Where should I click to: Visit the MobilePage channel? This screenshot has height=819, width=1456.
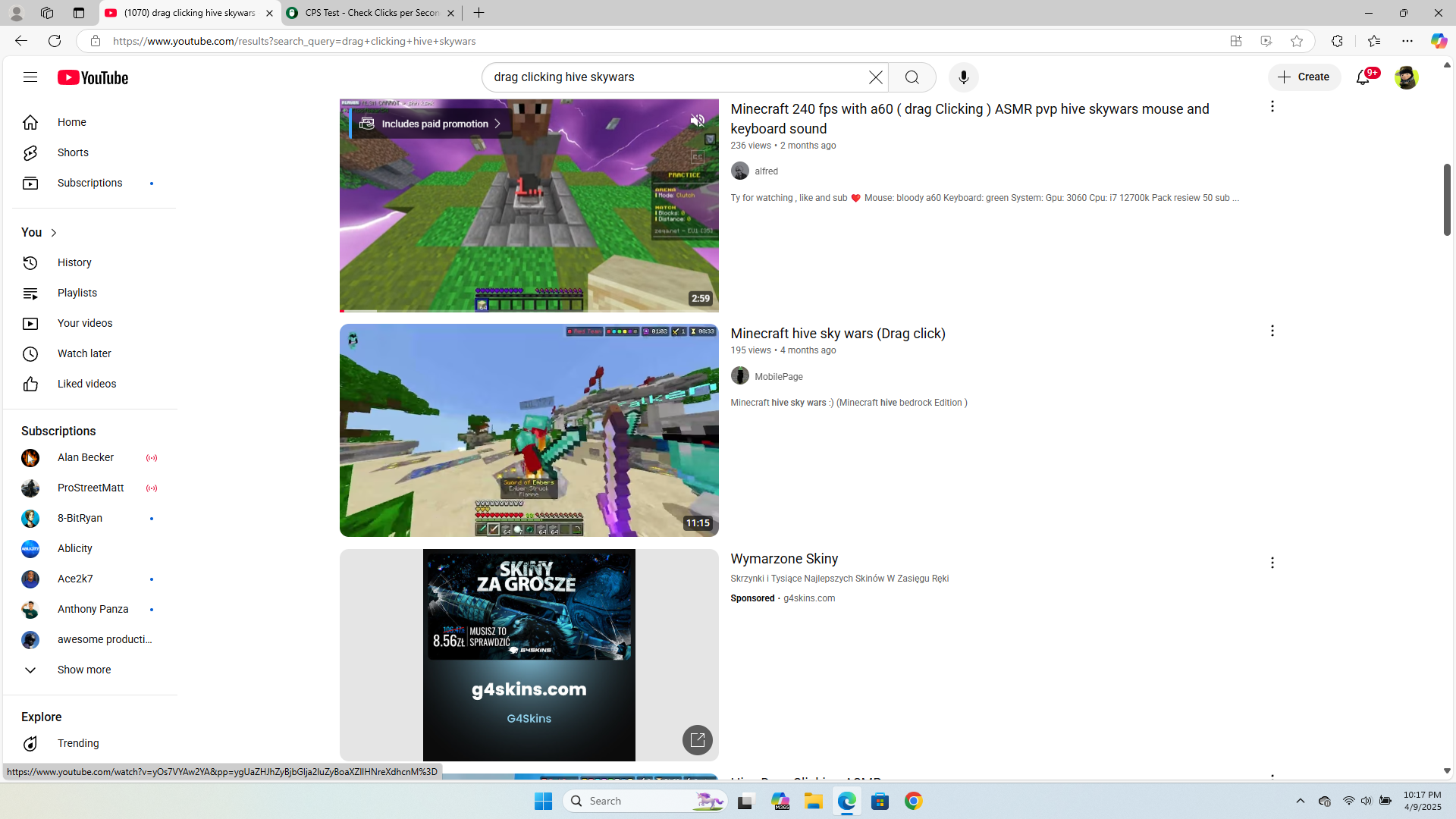(x=779, y=377)
